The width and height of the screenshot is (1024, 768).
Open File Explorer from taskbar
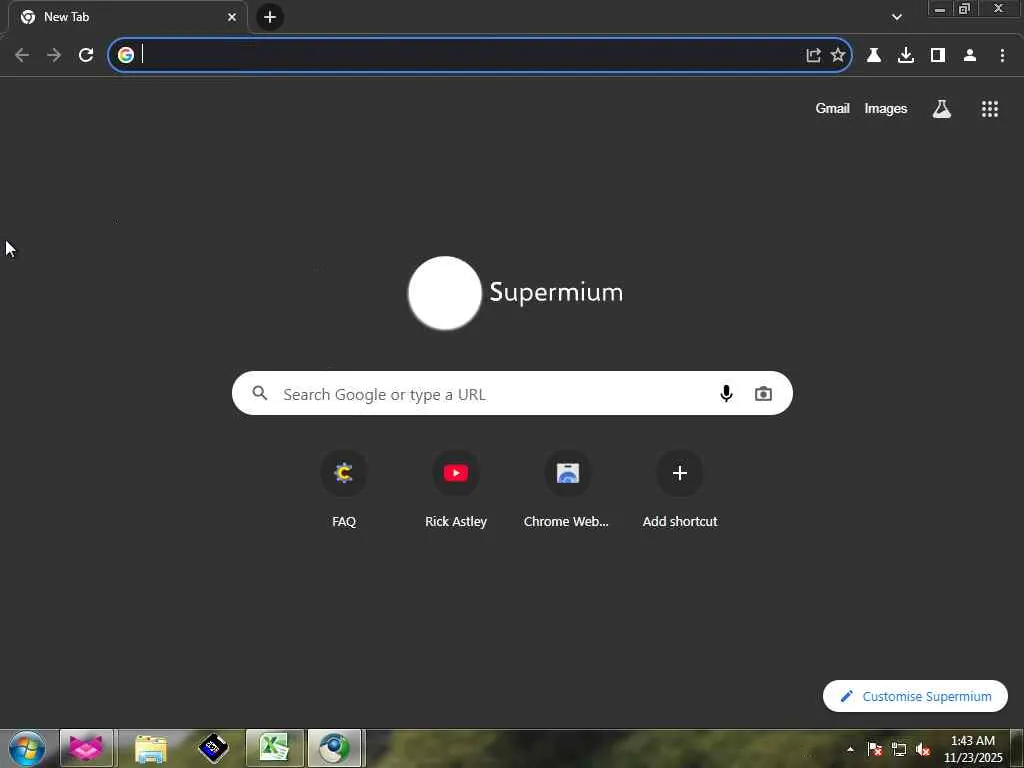point(151,748)
